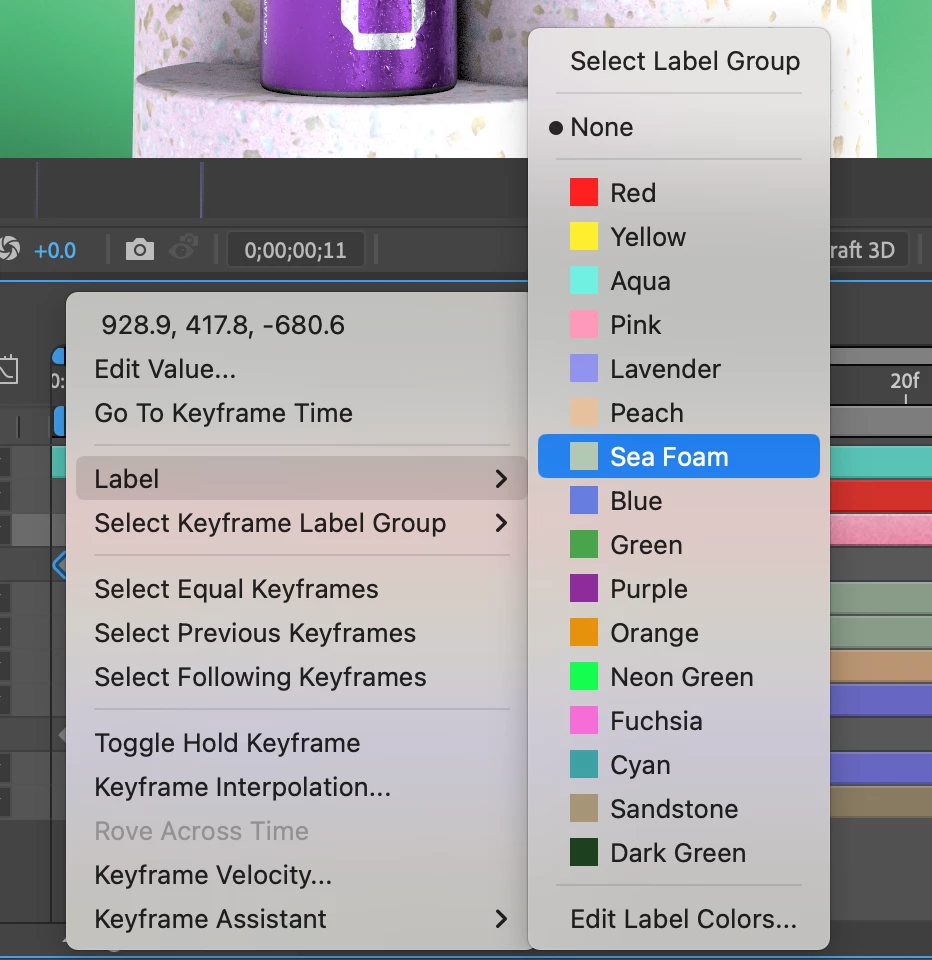Choose the Neon Green label swatch
The width and height of the screenshot is (932, 960).
click(x=584, y=677)
